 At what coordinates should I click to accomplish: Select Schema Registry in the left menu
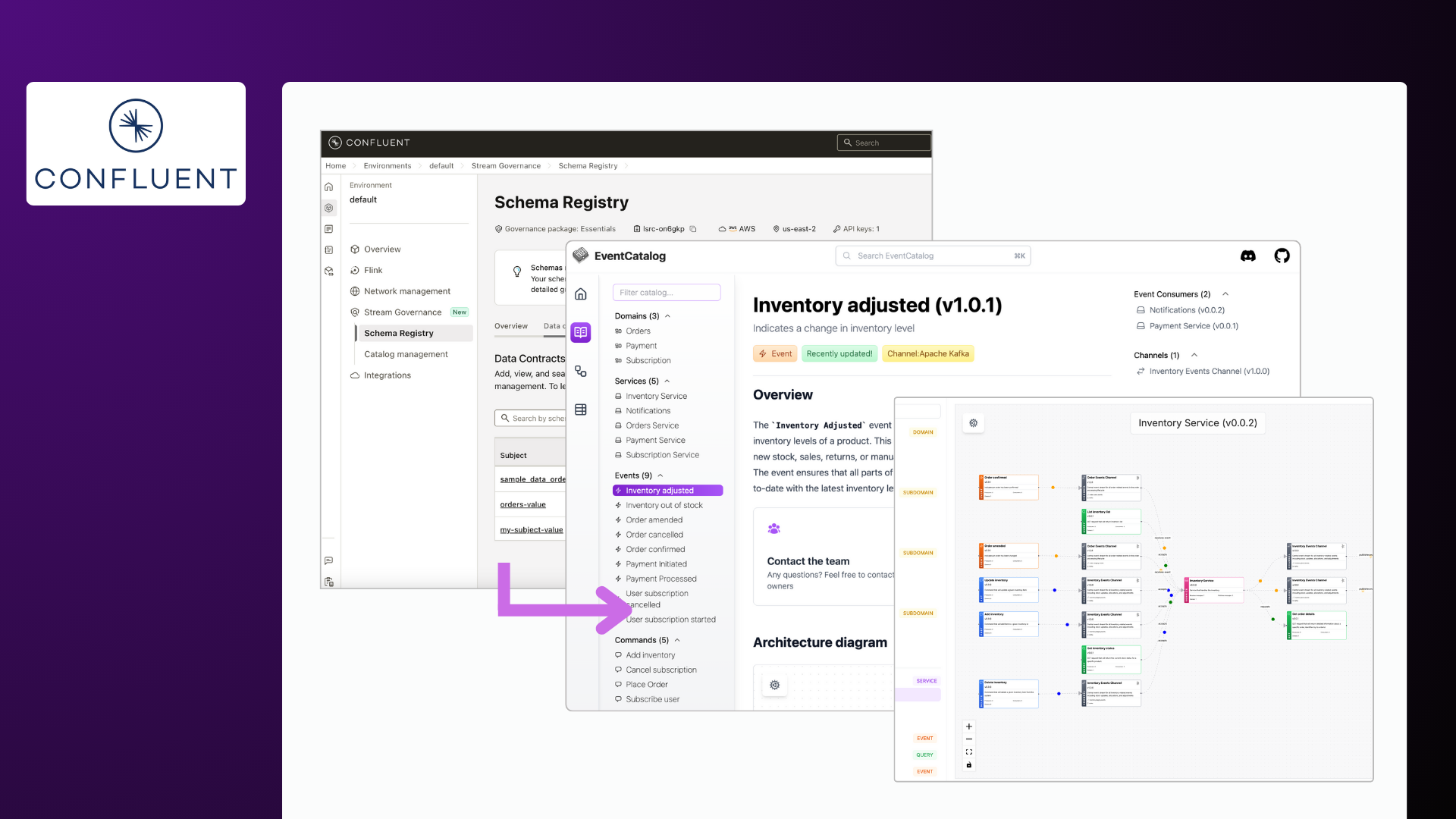[399, 333]
